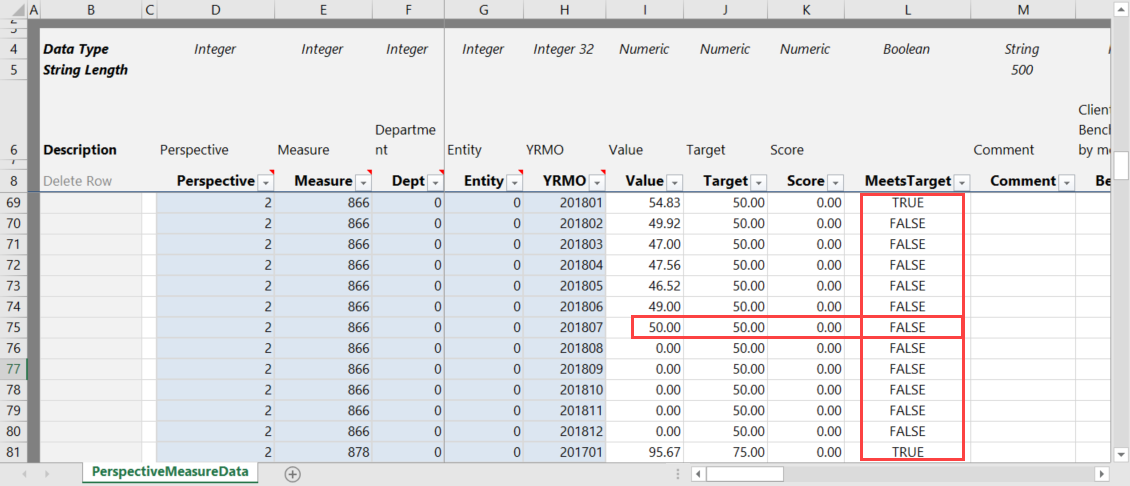1130x486 pixels.
Task: Click the Integer 32 data type cell
Action: pyautogui.click(x=565, y=50)
